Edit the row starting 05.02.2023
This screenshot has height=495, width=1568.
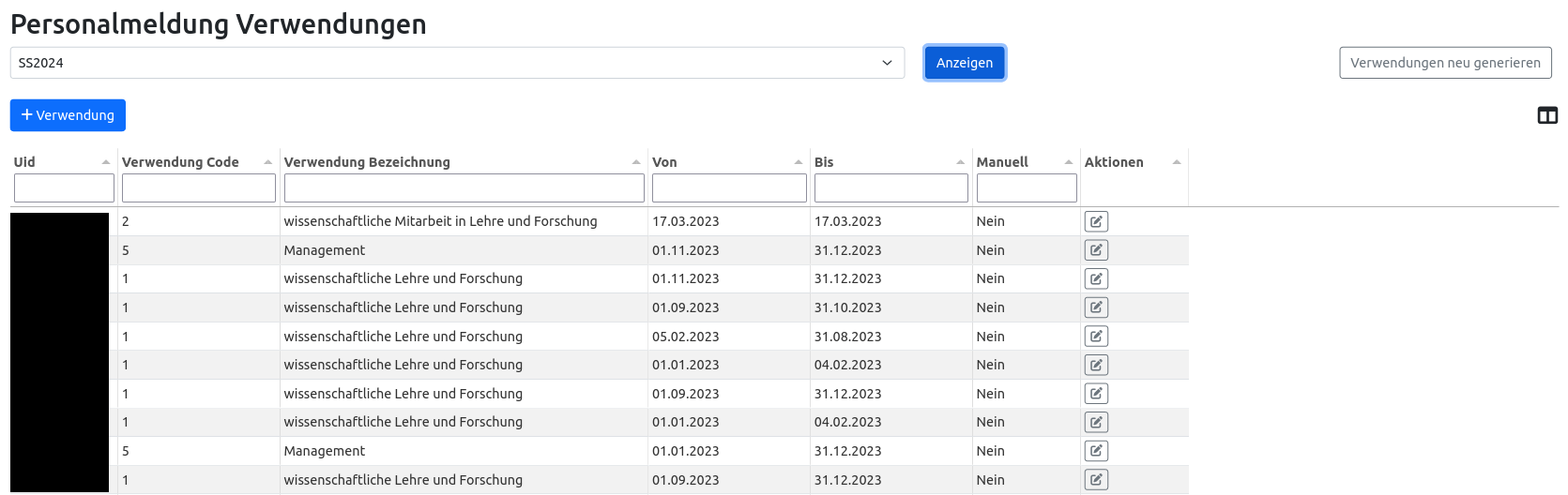(x=1095, y=337)
